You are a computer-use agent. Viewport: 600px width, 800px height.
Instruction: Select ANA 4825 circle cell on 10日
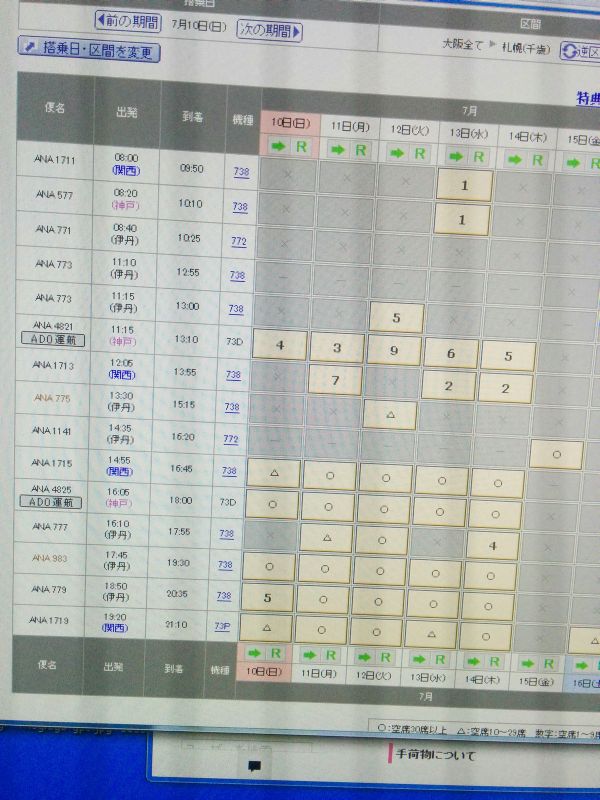[272, 504]
